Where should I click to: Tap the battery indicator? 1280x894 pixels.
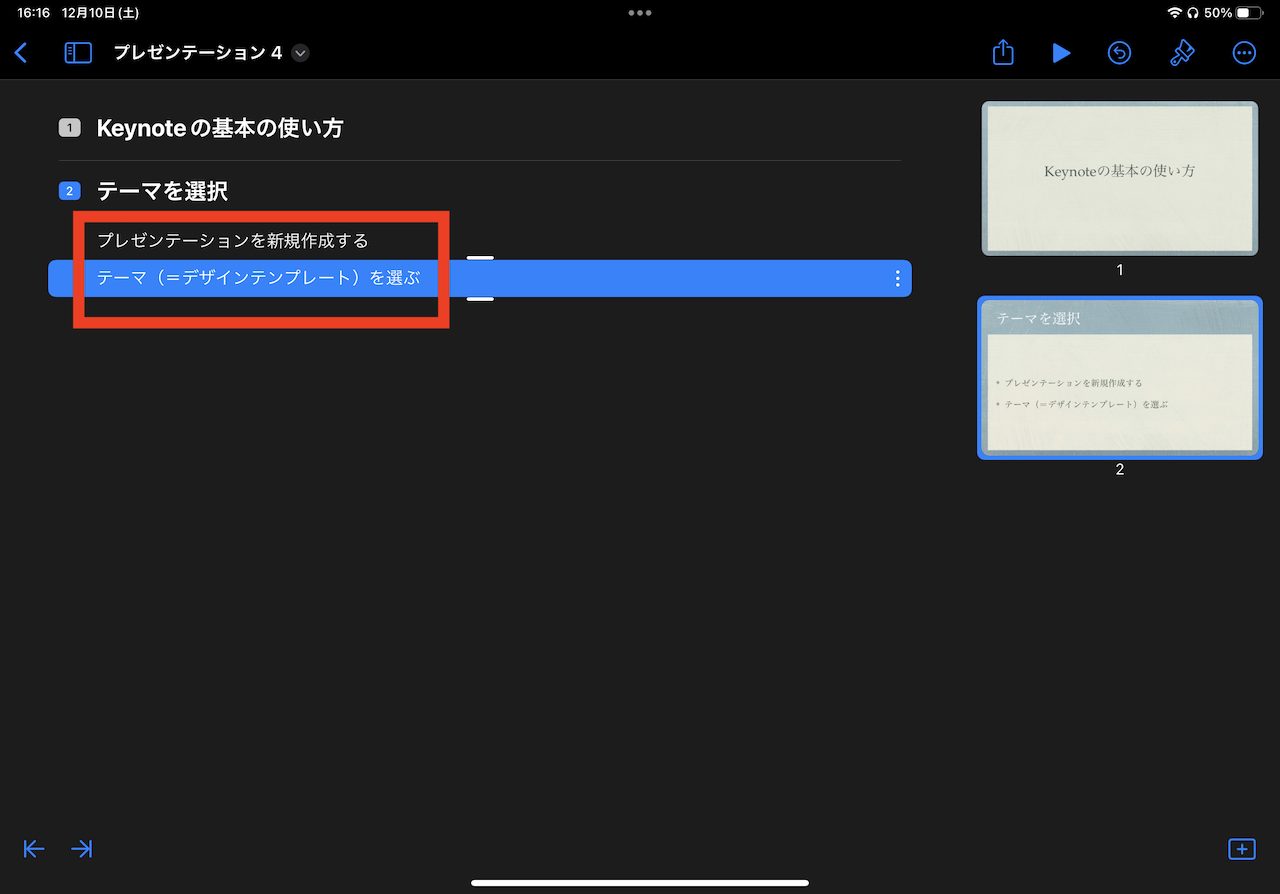[1249, 13]
